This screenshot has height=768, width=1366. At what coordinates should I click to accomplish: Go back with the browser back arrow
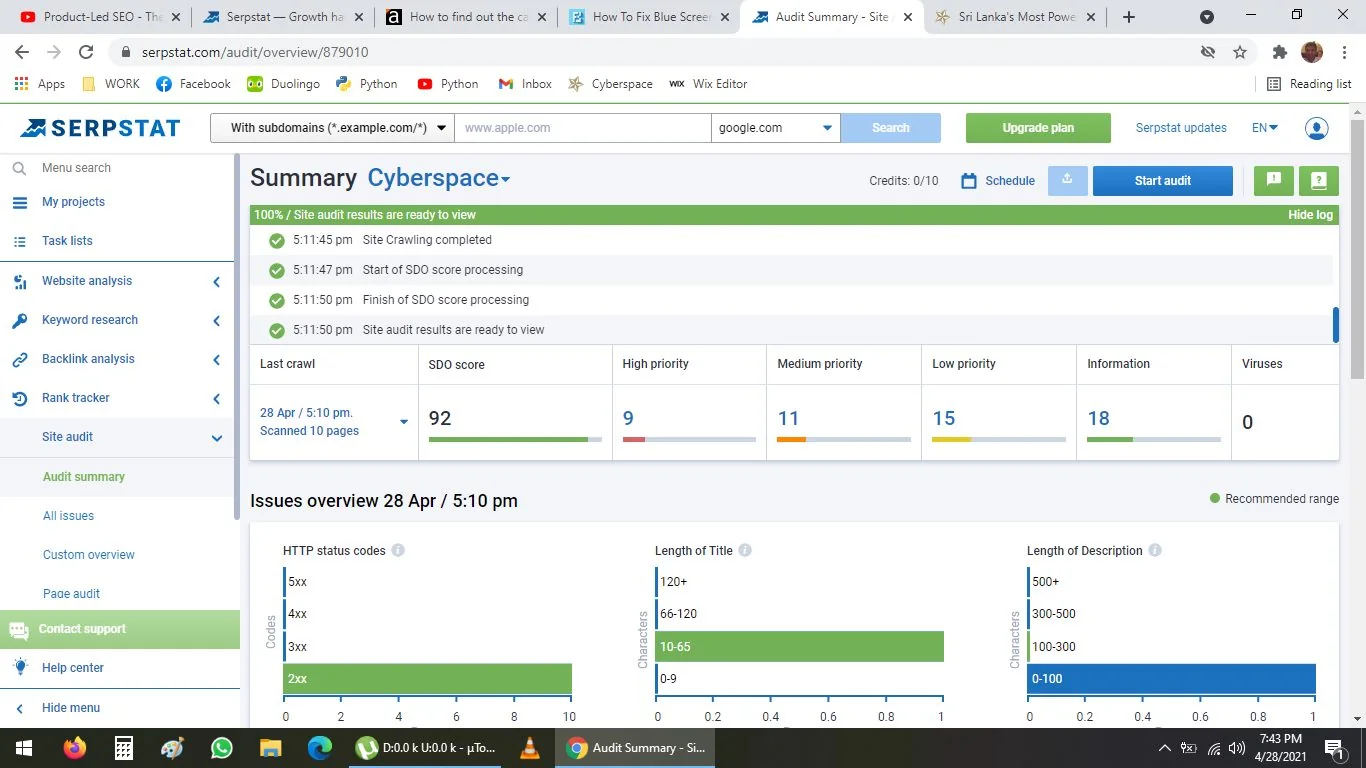coord(24,52)
